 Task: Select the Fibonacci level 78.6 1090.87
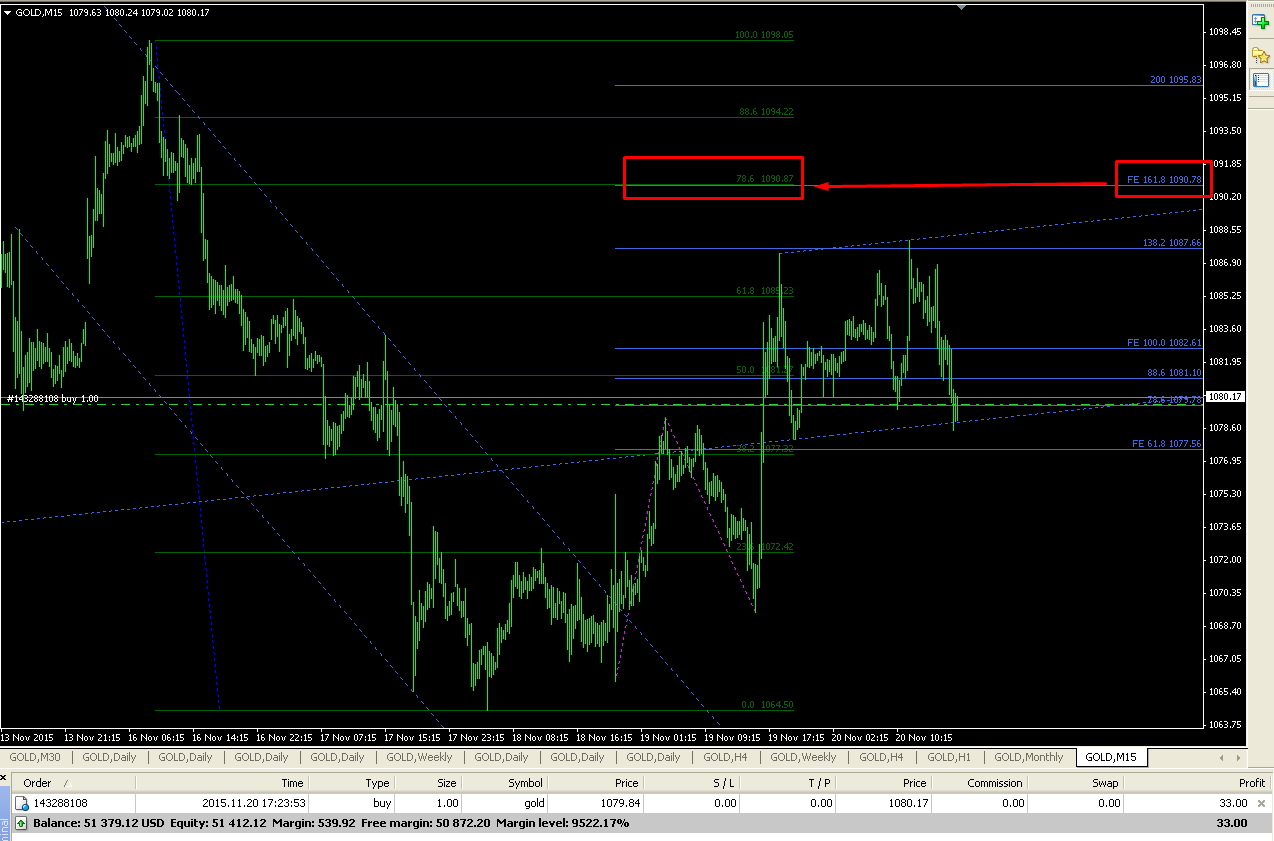[764, 179]
